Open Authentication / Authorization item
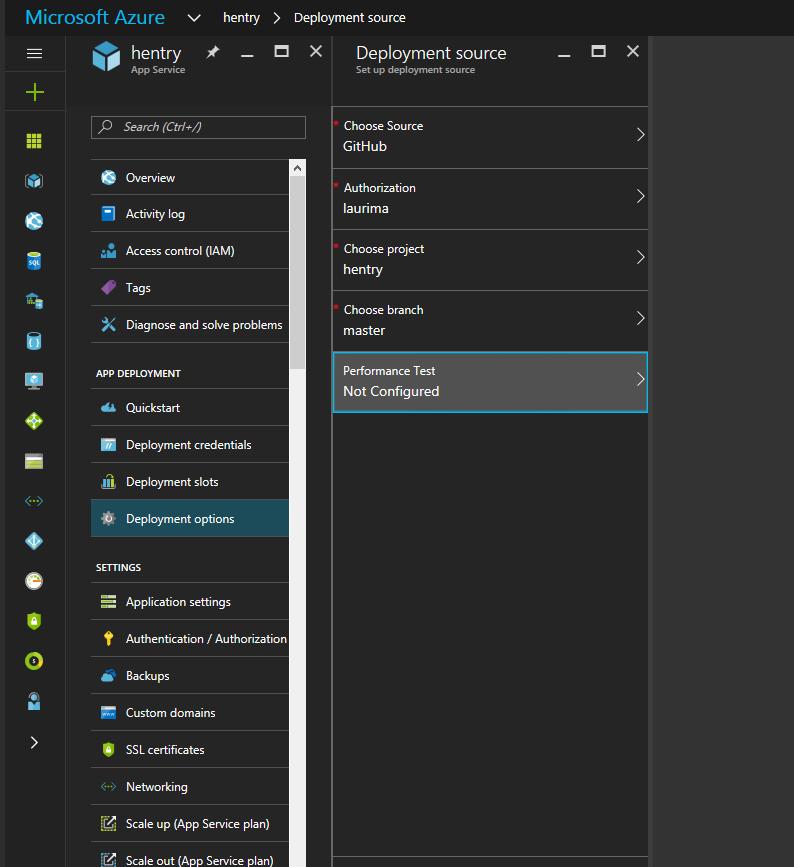Viewport: 794px width, 867px height. coord(190,639)
